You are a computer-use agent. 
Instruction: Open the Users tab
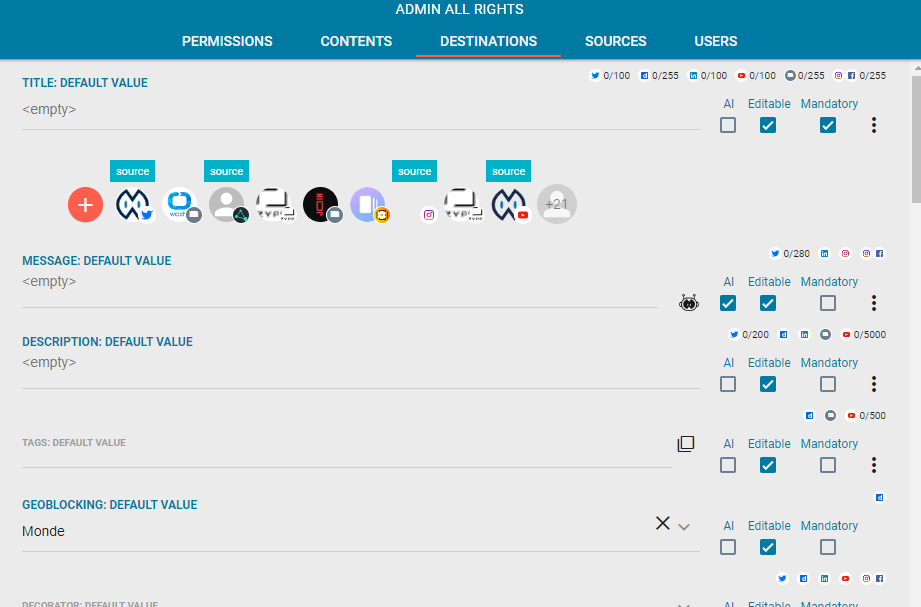[x=716, y=41]
